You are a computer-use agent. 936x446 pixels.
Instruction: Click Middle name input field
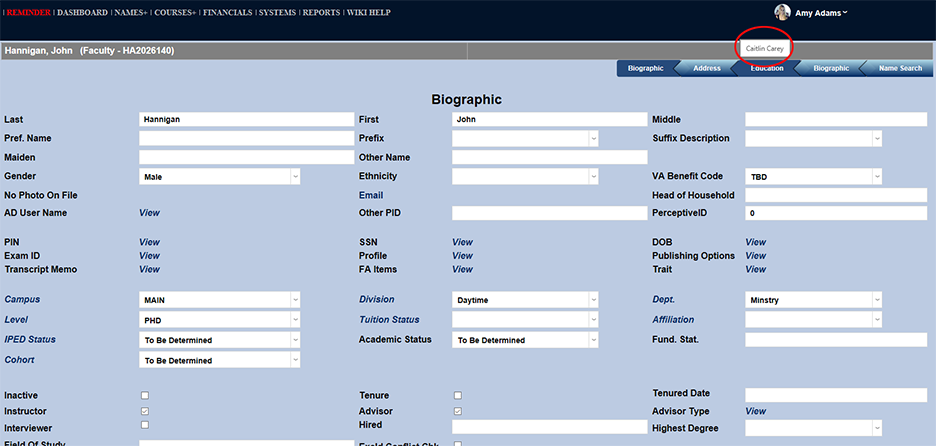[x=836, y=119]
